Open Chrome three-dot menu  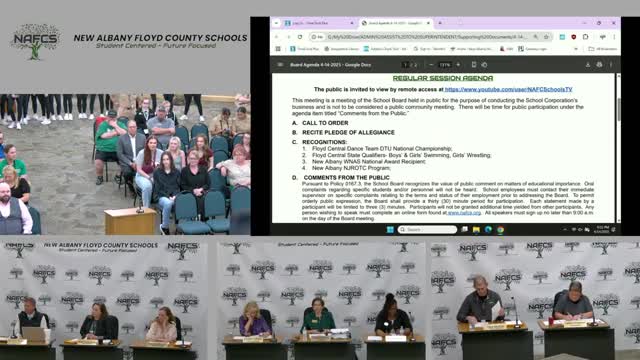point(614,37)
